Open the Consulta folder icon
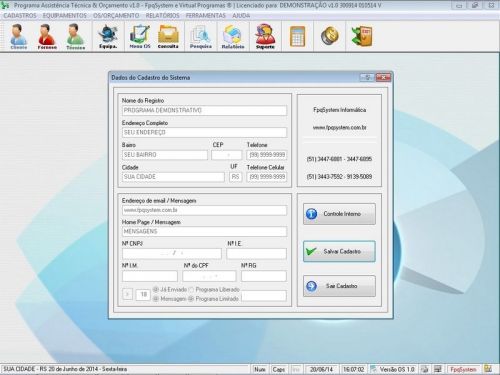The width and height of the screenshot is (500, 375). pos(168,36)
